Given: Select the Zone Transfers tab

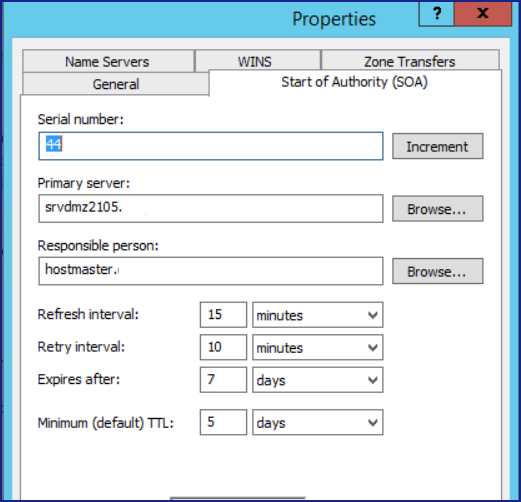Looking at the screenshot, I should pos(410,61).
